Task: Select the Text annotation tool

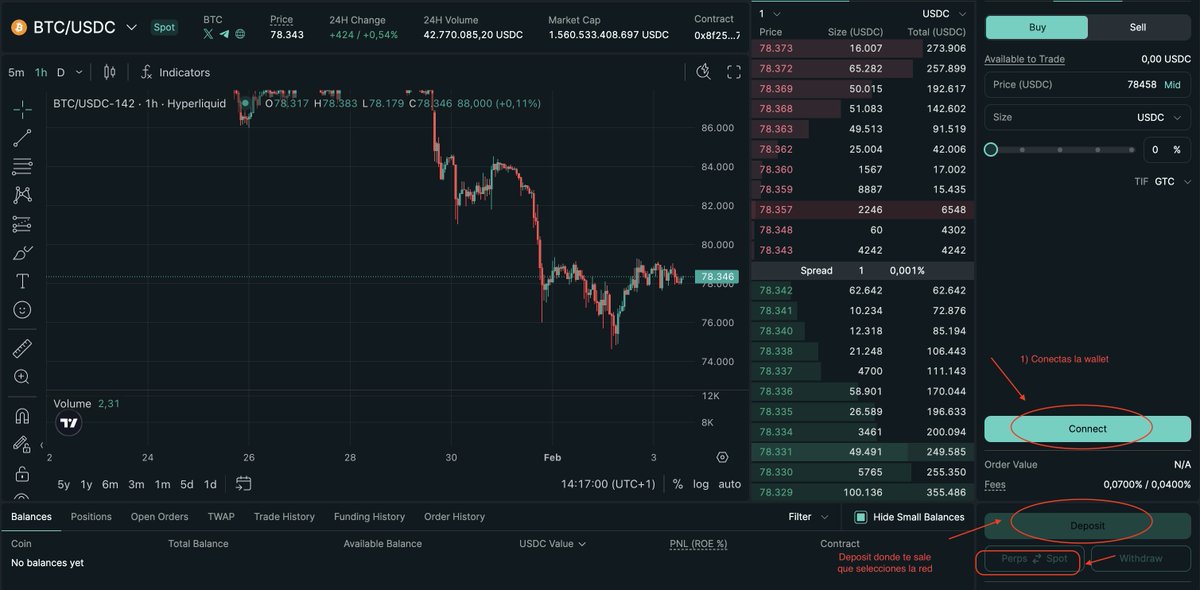Action: pyautogui.click(x=22, y=281)
